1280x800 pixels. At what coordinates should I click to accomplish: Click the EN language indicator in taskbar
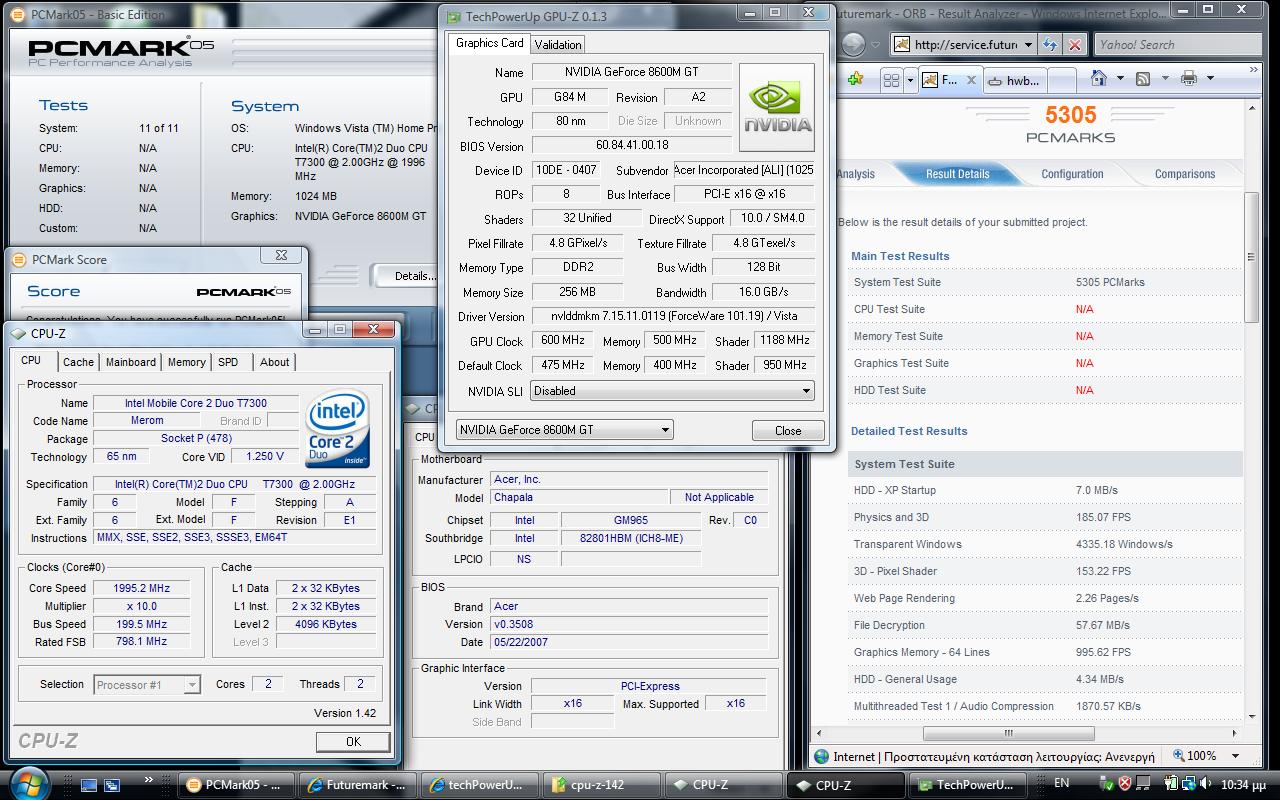[1062, 783]
